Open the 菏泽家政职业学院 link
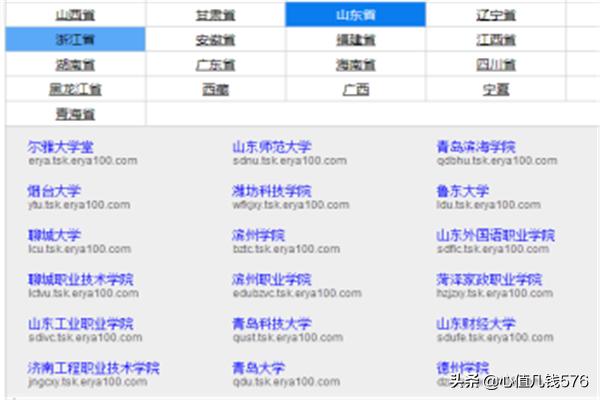Image resolution: width=600 pixels, height=400 pixels. click(x=489, y=279)
